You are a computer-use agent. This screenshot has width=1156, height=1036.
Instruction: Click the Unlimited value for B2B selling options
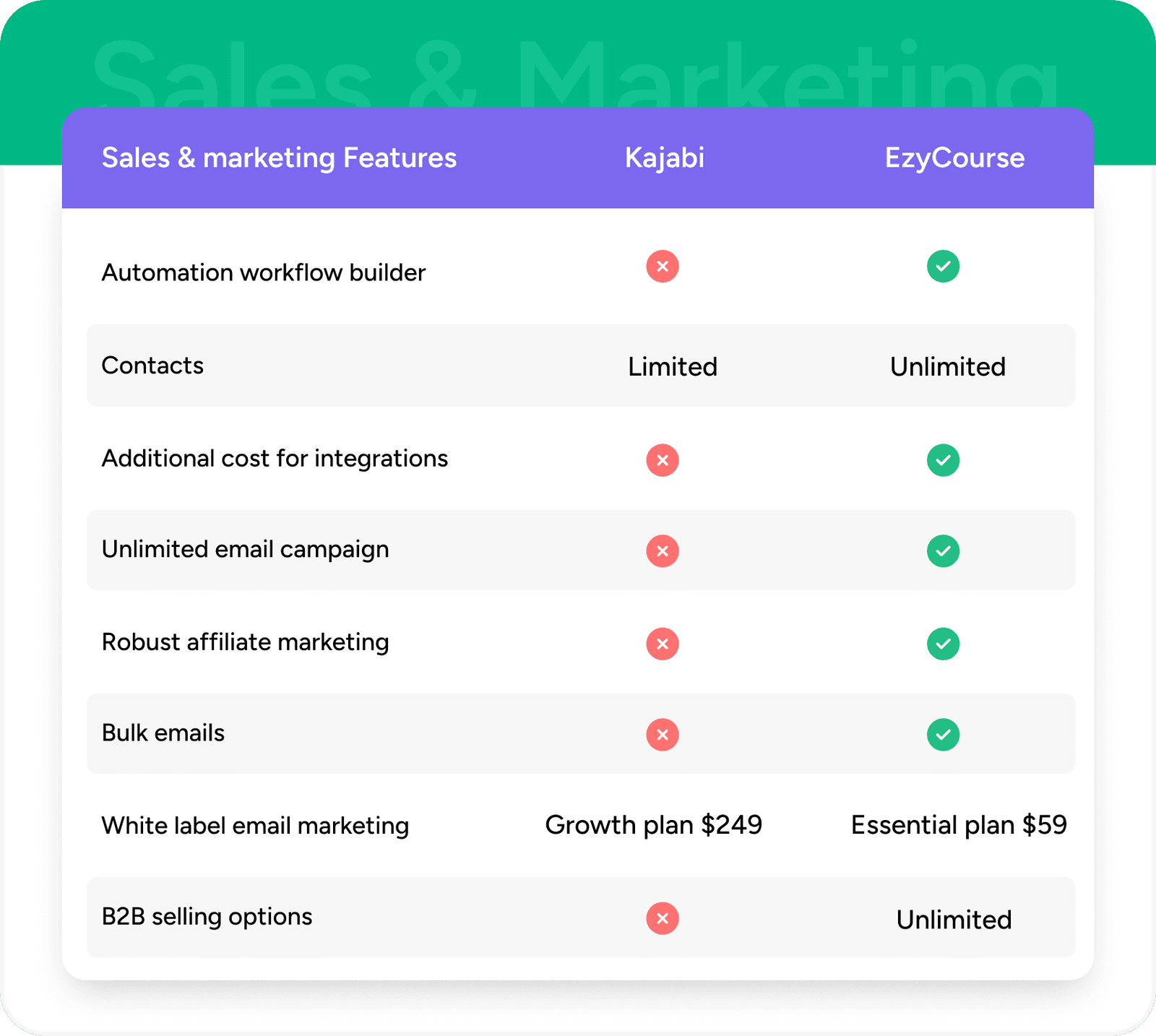(954, 920)
